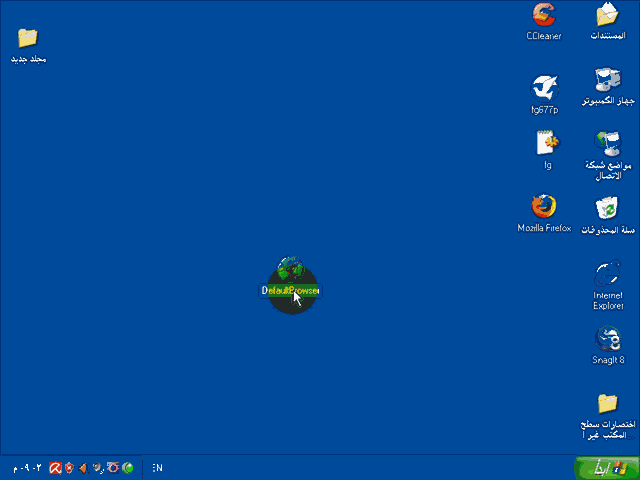This screenshot has height=480, width=640.
Task: Click the Avira red umbrella tray icon
Action: point(56,468)
